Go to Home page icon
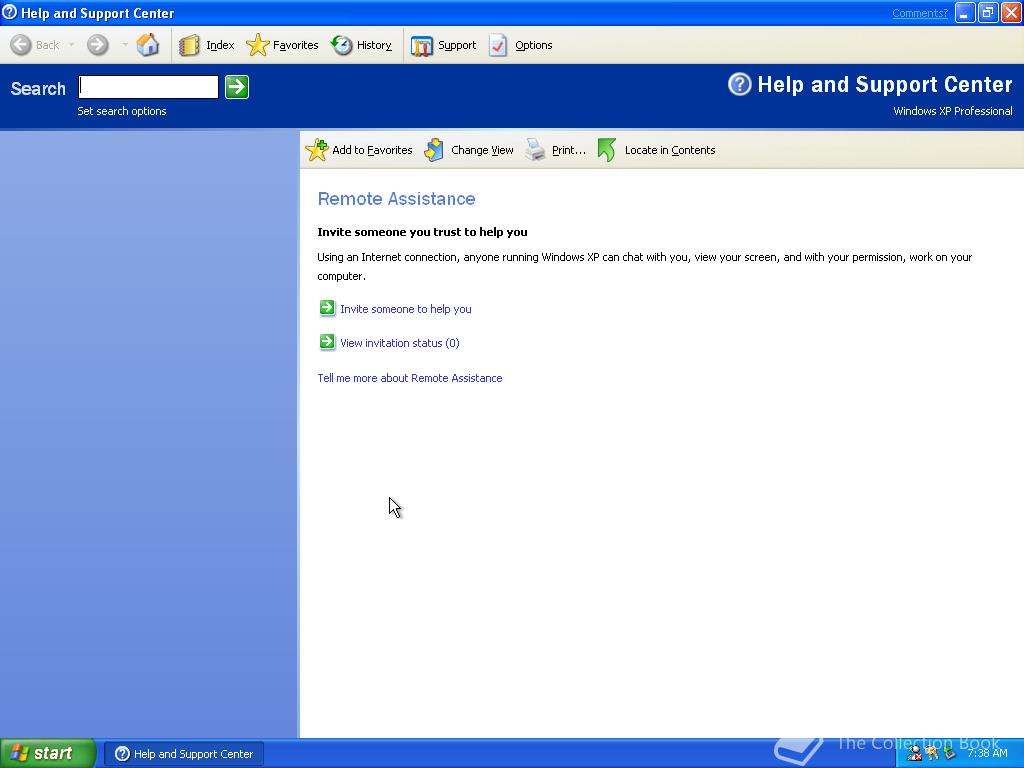Viewport: 1024px width, 768px height. [148, 45]
